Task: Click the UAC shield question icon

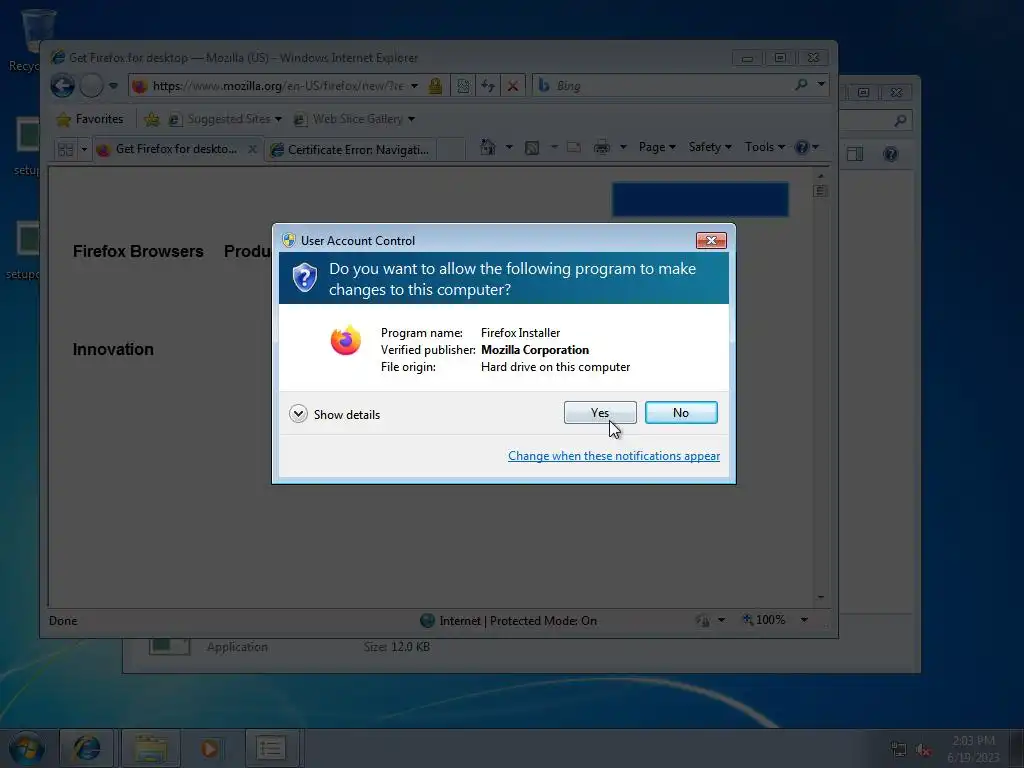Action: pos(304,278)
